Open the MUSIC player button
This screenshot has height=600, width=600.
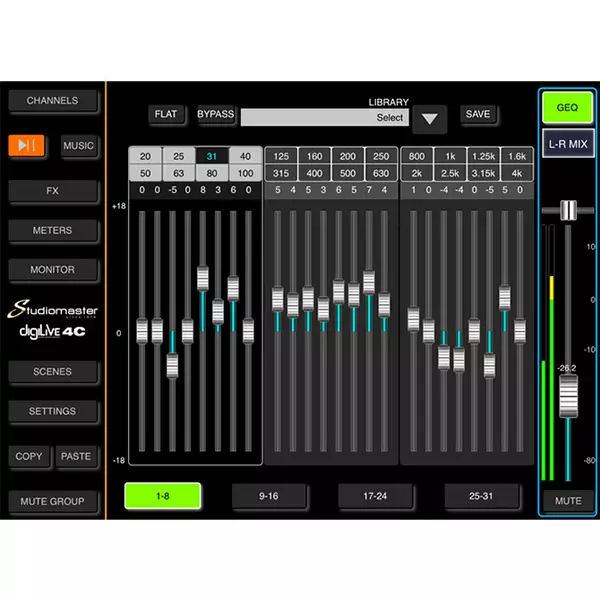[x=79, y=146]
